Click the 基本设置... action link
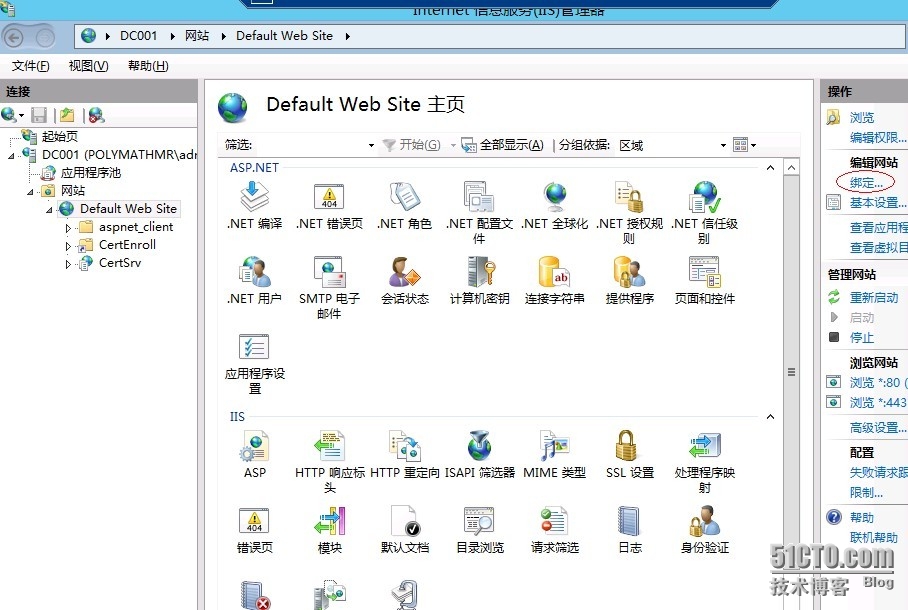908x610 pixels. click(x=878, y=203)
